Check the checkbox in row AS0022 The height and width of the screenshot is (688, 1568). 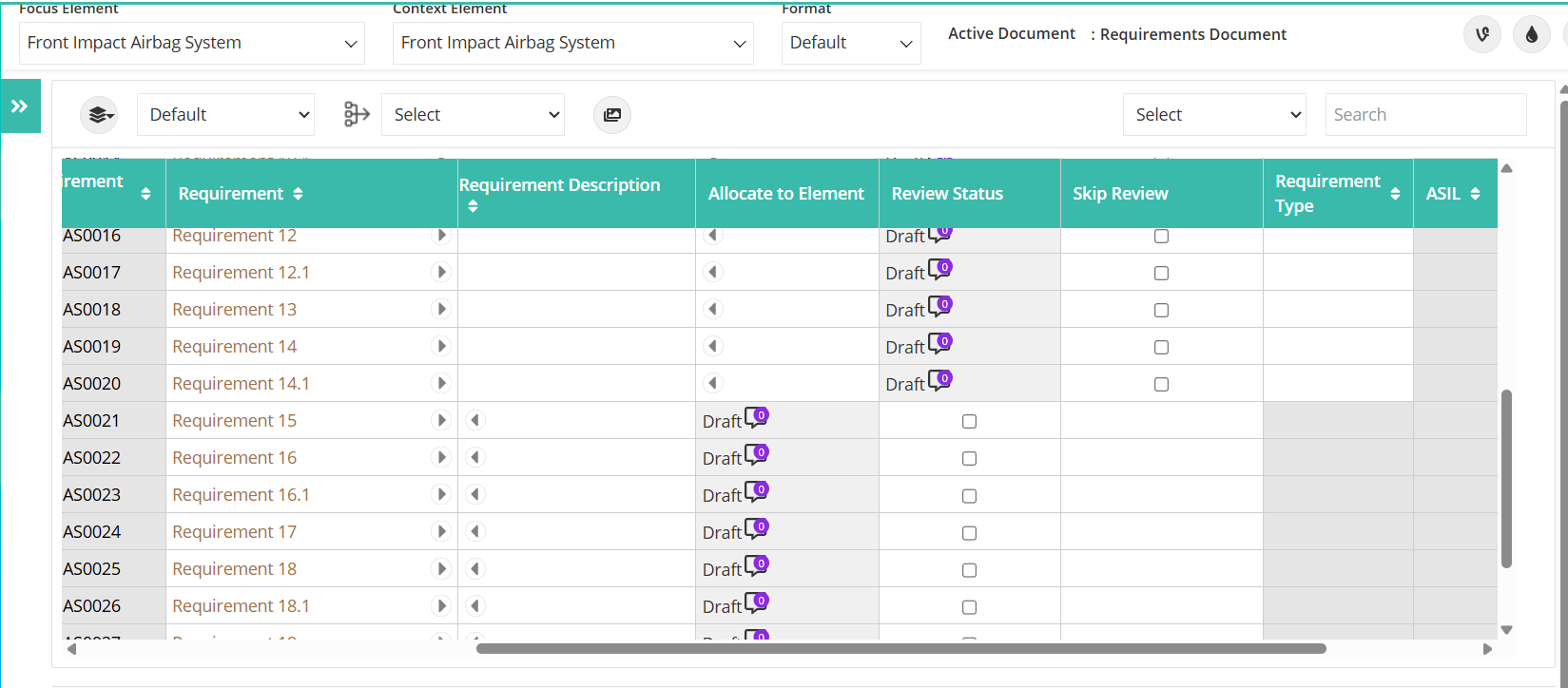click(969, 459)
